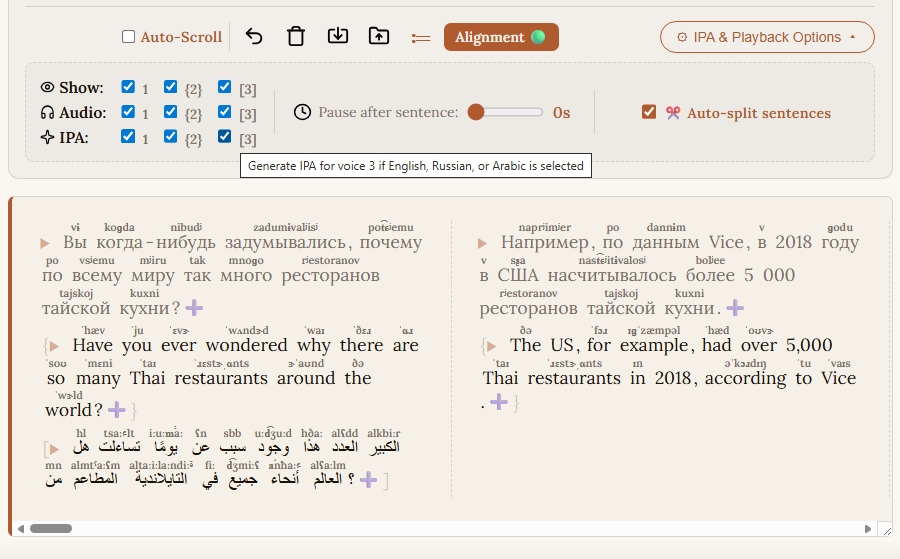
Task: Click the resize handle at panel corner
Action: pyautogui.click(x=887, y=530)
